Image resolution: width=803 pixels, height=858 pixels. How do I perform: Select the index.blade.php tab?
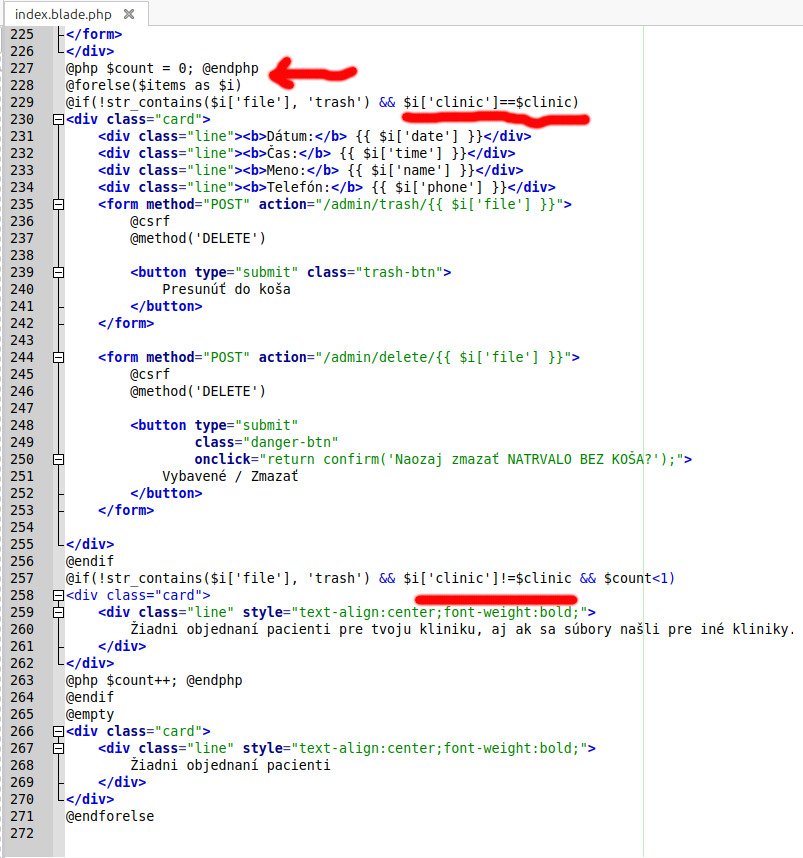[x=63, y=15]
